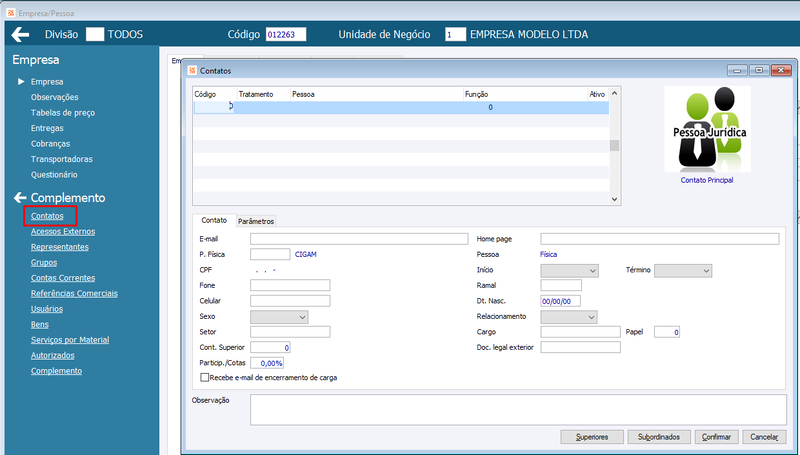Click the Empresa/Pessoa window title icon
The width and height of the screenshot is (800, 455).
pyautogui.click(x=11, y=13)
